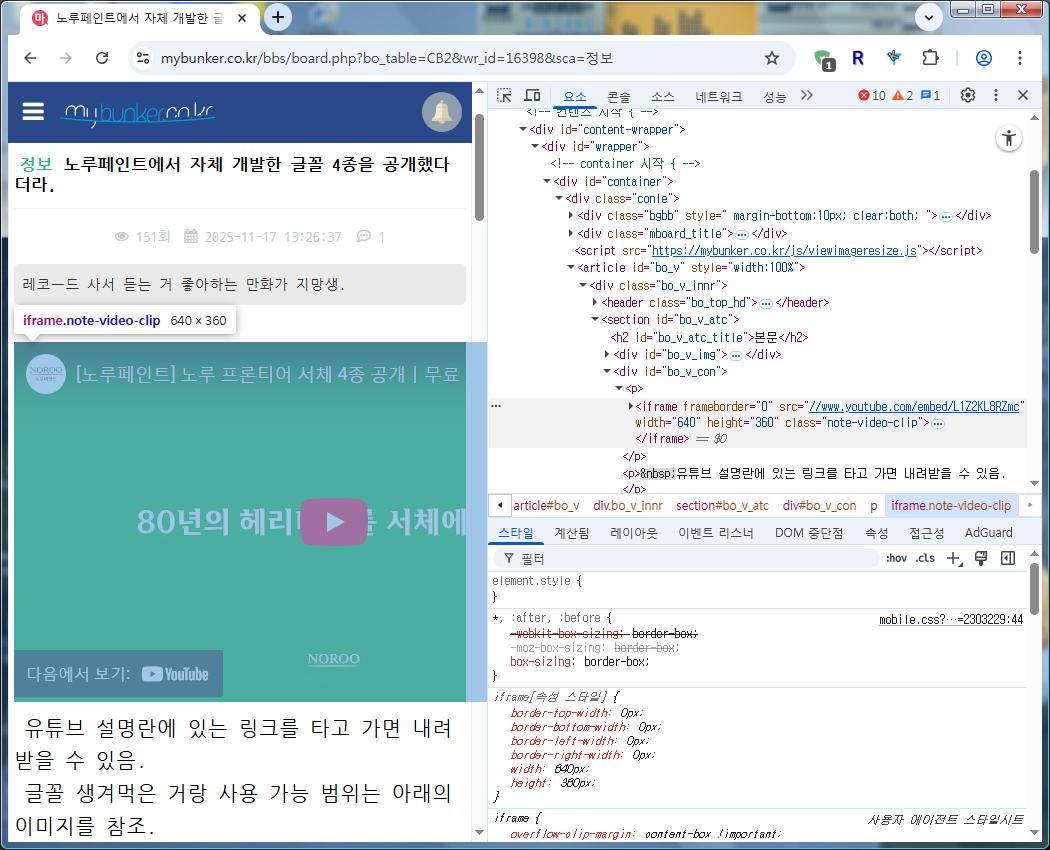This screenshot has width=1050, height=850.
Task: Switch to the 네트워크 tab
Action: 719,97
